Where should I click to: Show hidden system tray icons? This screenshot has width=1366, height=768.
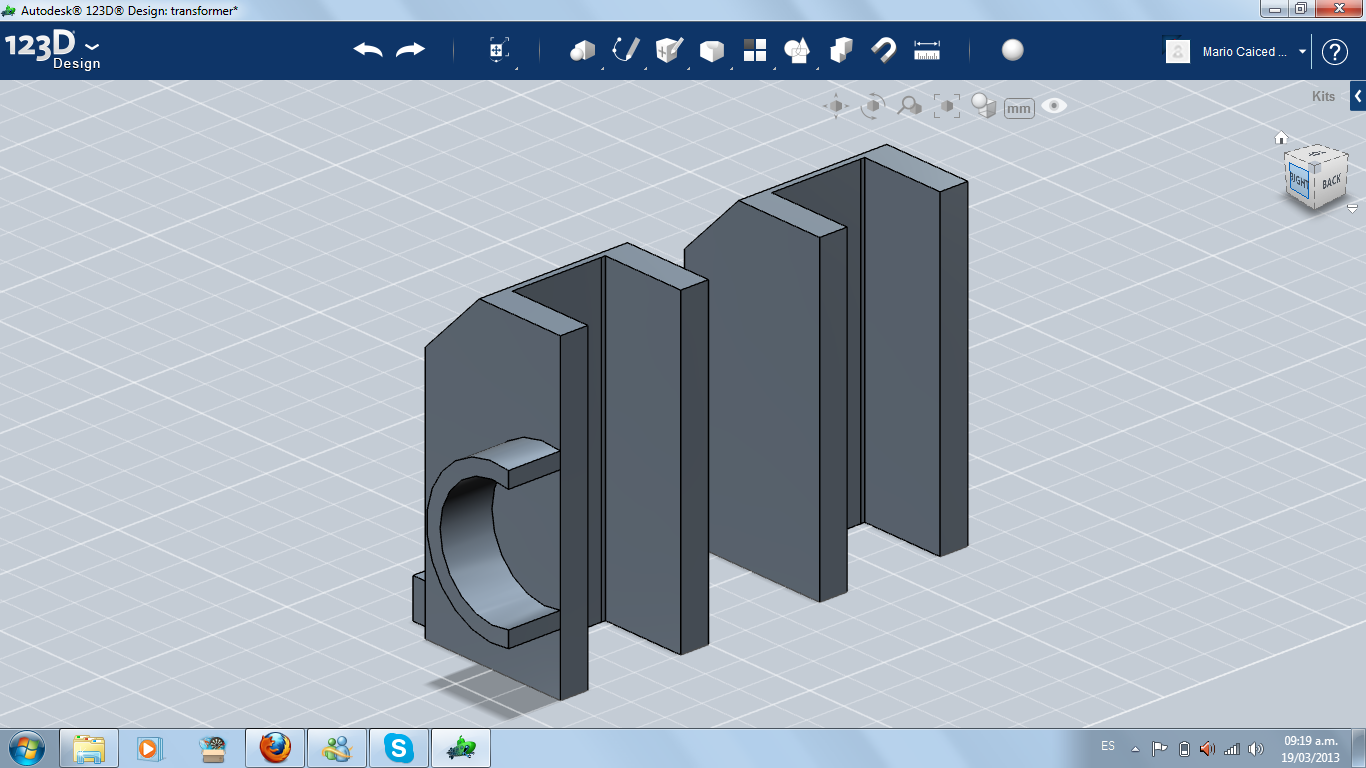pyautogui.click(x=1135, y=748)
